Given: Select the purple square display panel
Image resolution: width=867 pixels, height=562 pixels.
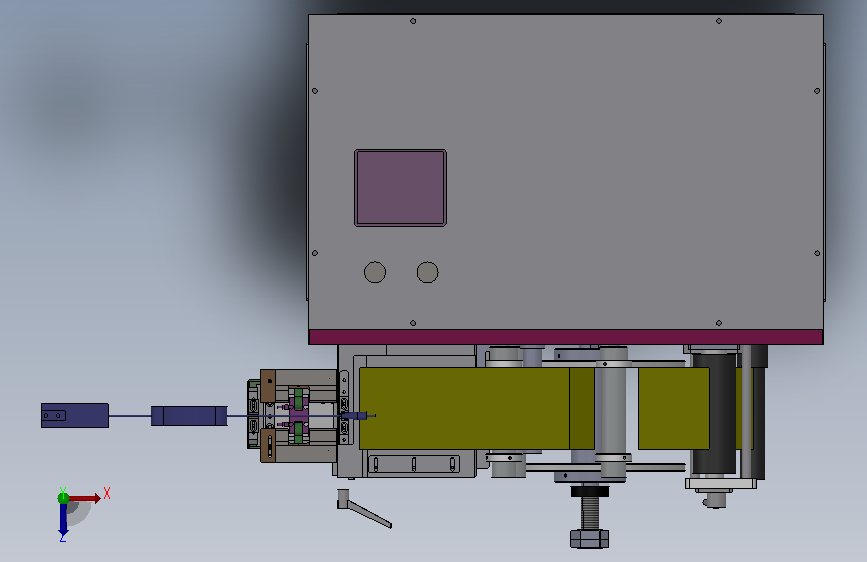Looking at the screenshot, I should click(x=400, y=188).
